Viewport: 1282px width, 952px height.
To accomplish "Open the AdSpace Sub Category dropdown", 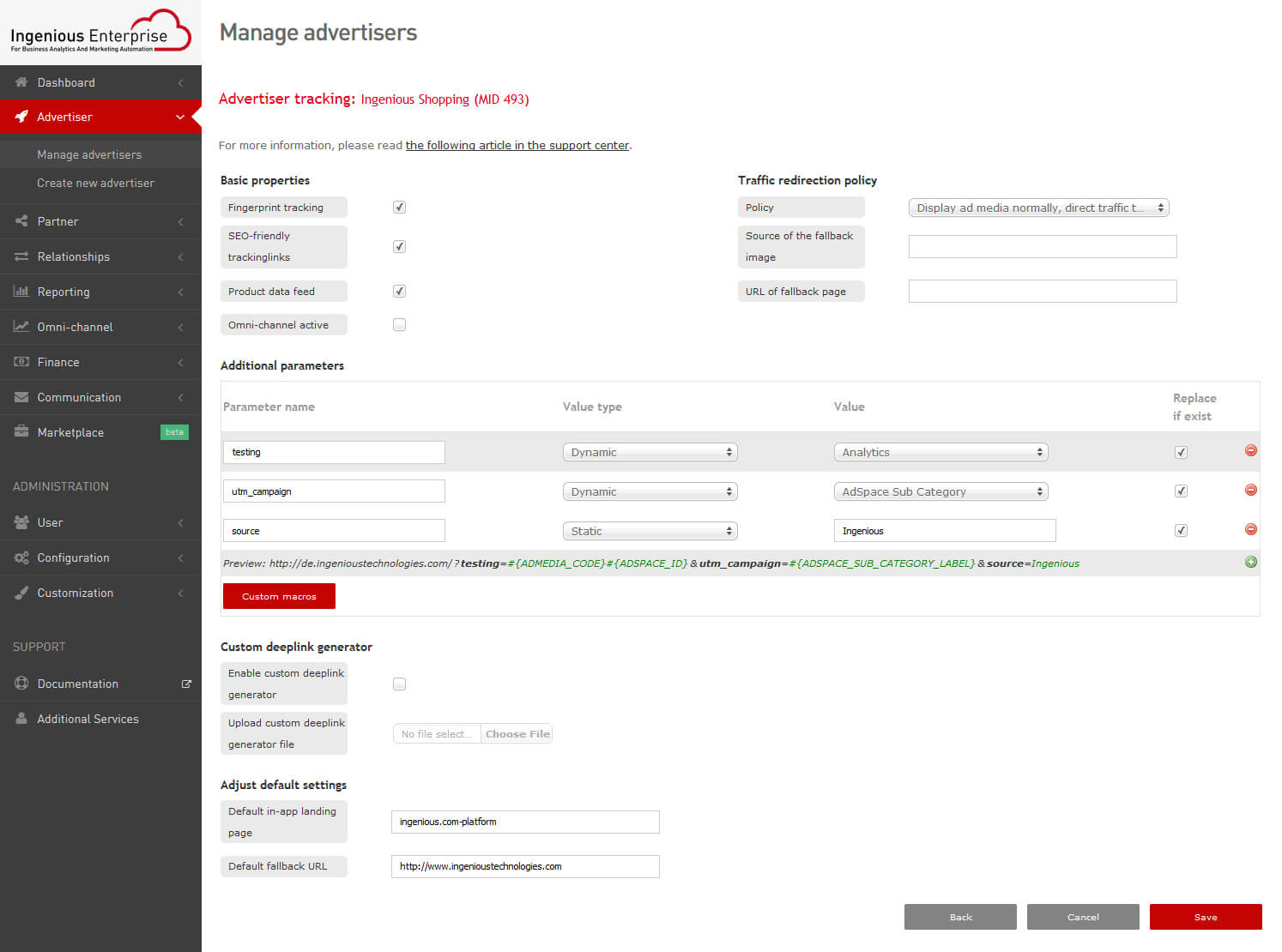I will (940, 491).
